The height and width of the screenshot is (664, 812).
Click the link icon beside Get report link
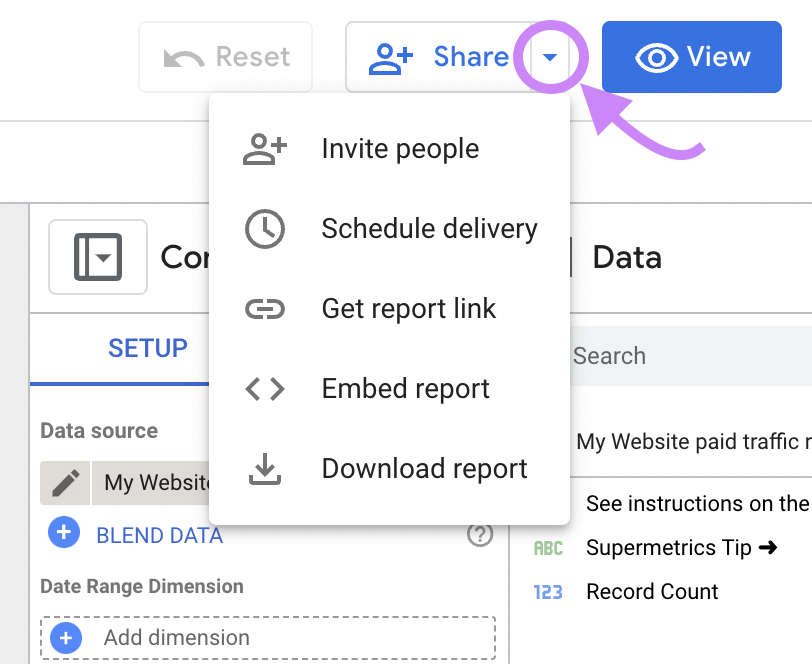(x=265, y=308)
